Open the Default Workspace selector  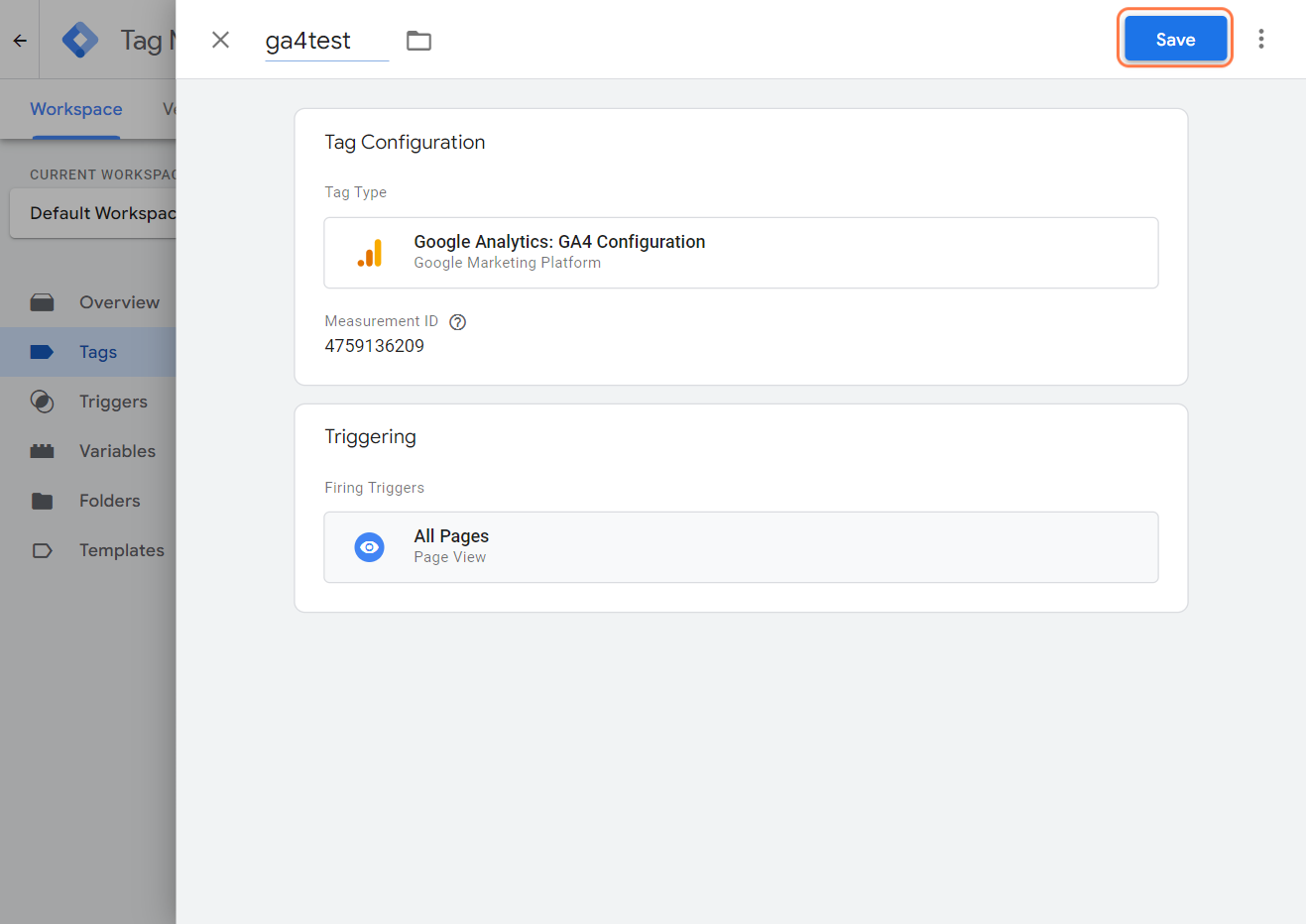click(x=93, y=213)
